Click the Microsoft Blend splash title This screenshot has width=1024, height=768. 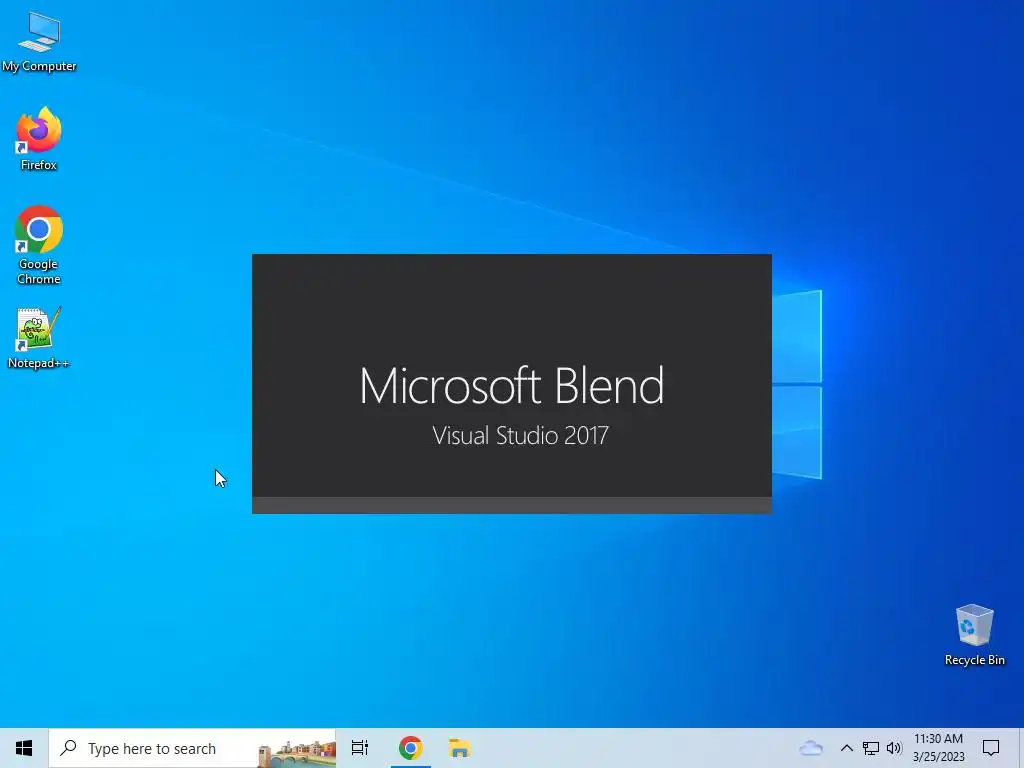(512, 385)
